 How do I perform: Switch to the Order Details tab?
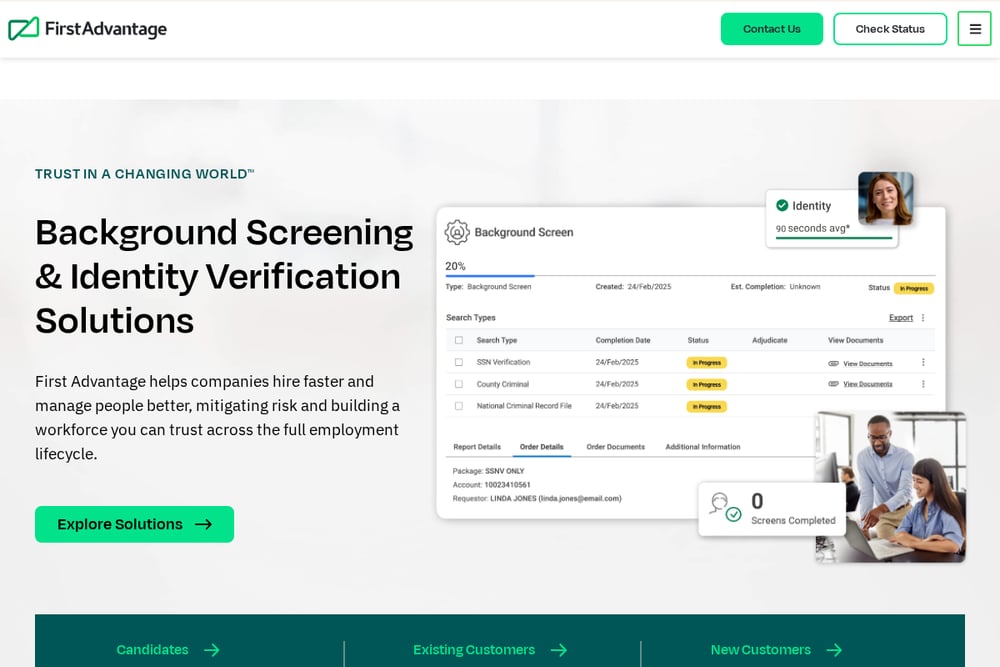click(x=541, y=447)
